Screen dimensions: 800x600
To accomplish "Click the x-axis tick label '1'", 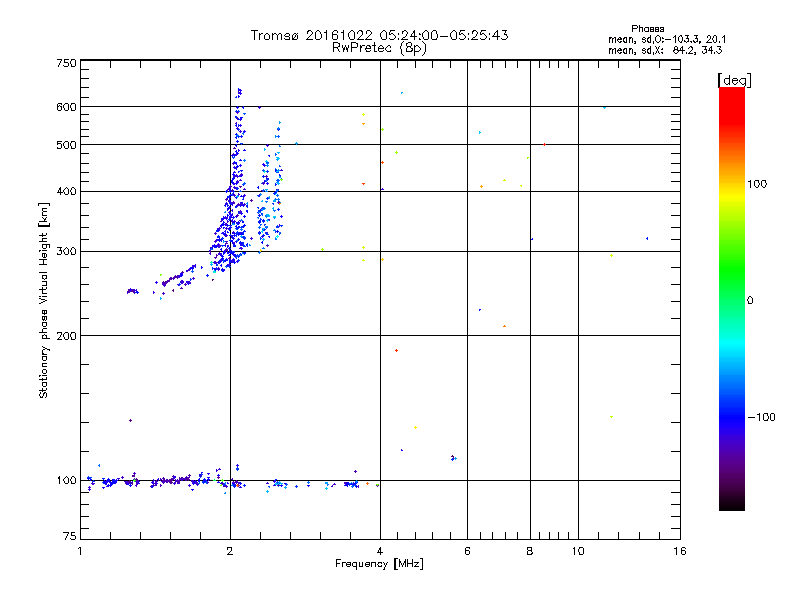I will click(80, 551).
